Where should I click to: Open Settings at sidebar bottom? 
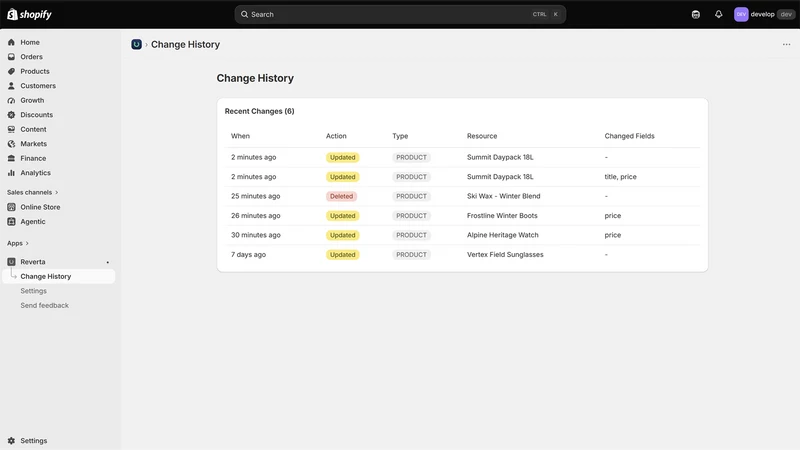tap(34, 441)
